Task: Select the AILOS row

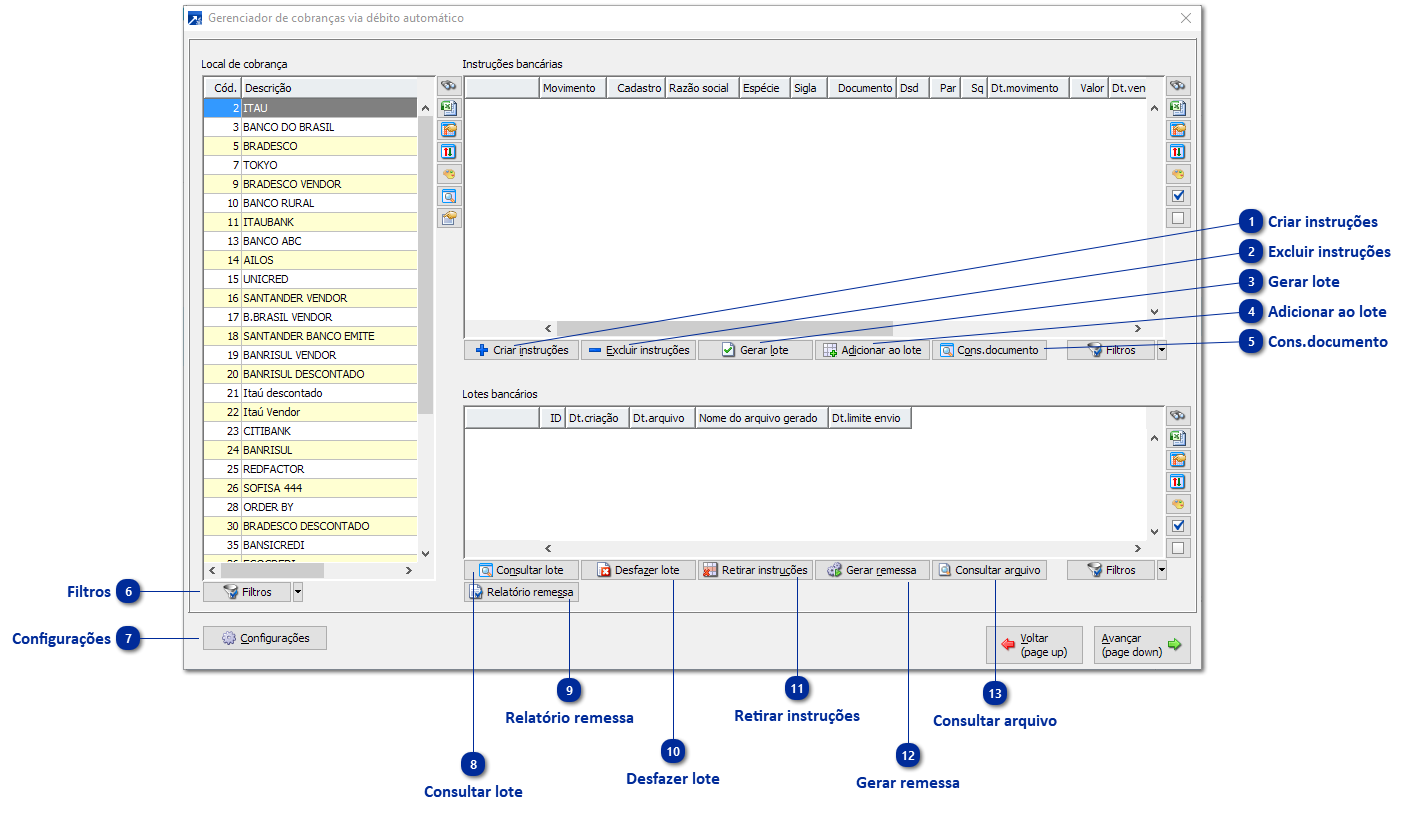Action: click(x=310, y=260)
